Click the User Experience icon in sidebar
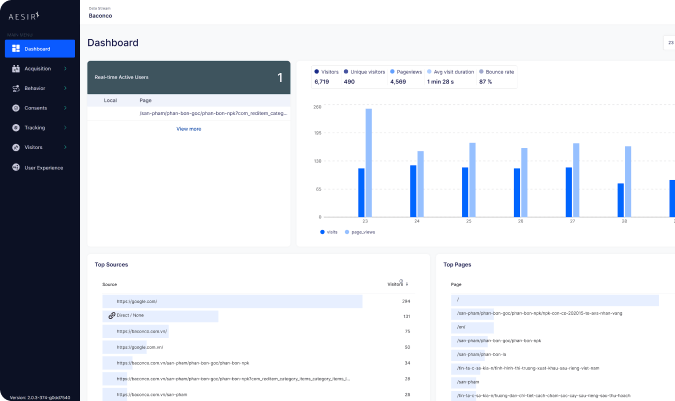Image resolution: width=675 pixels, height=401 pixels. (16, 167)
